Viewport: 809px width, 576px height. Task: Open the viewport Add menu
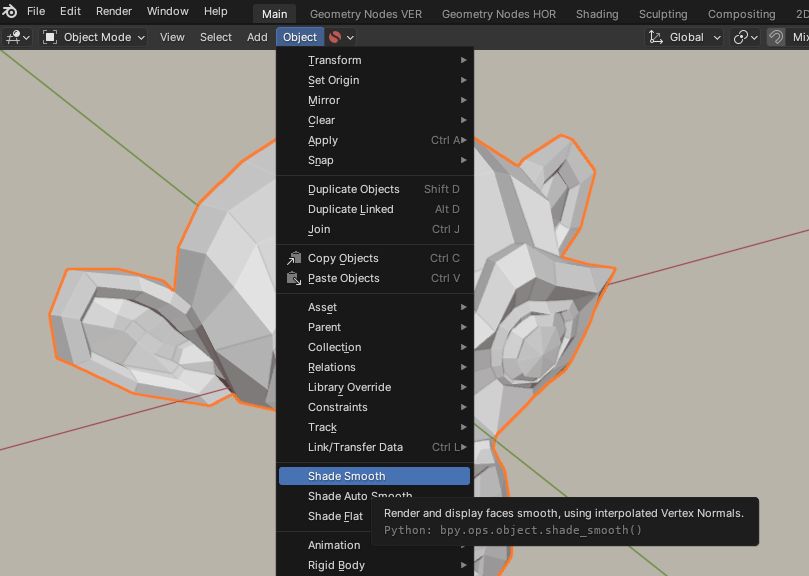257,37
